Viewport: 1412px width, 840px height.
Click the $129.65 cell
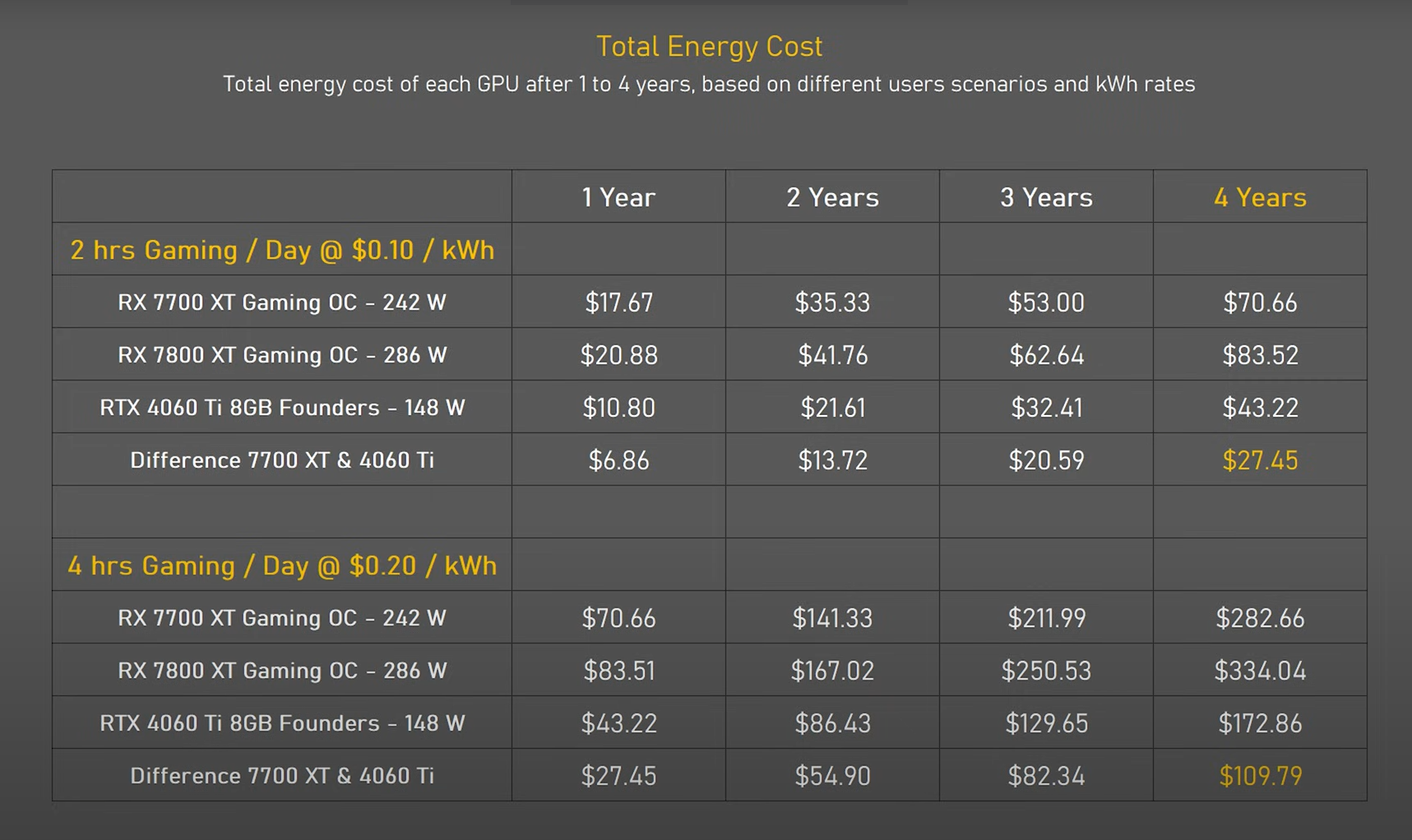tap(1046, 723)
